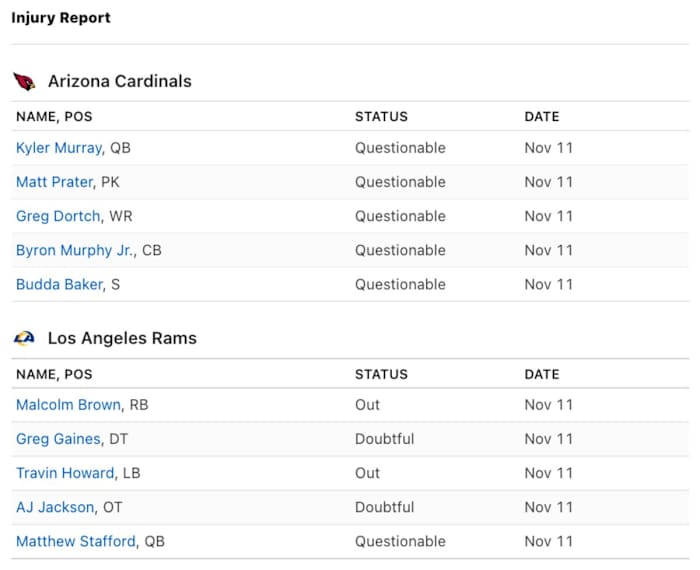Screen dimensions: 700x570
Task: Click the Arizona Cardinals logo icon
Action: 24,82
